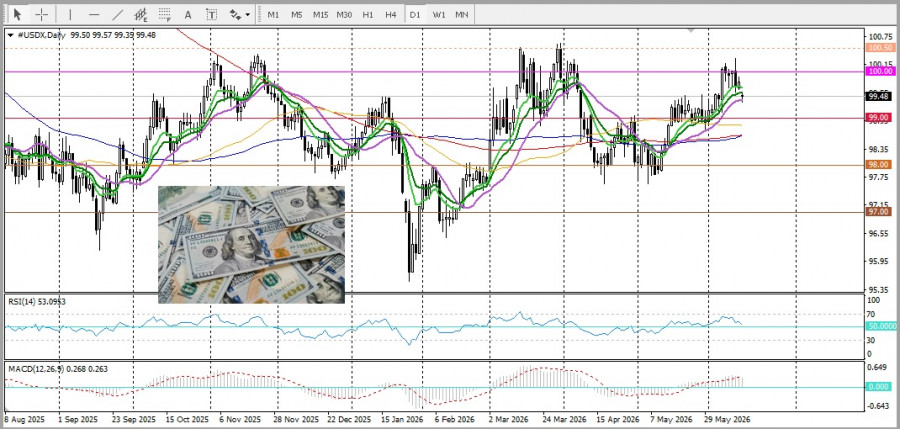Draw a vertical line tool
Screen dimensions: 900x429
70,14
